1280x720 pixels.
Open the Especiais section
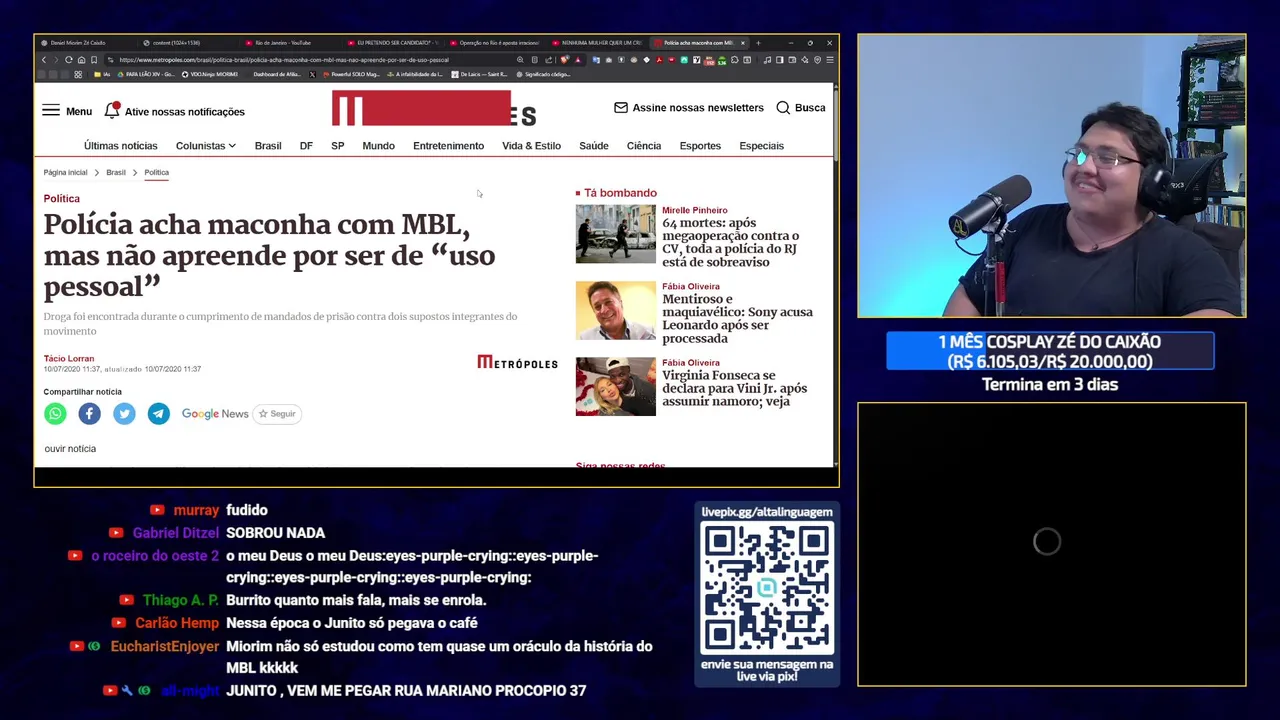pos(761,146)
